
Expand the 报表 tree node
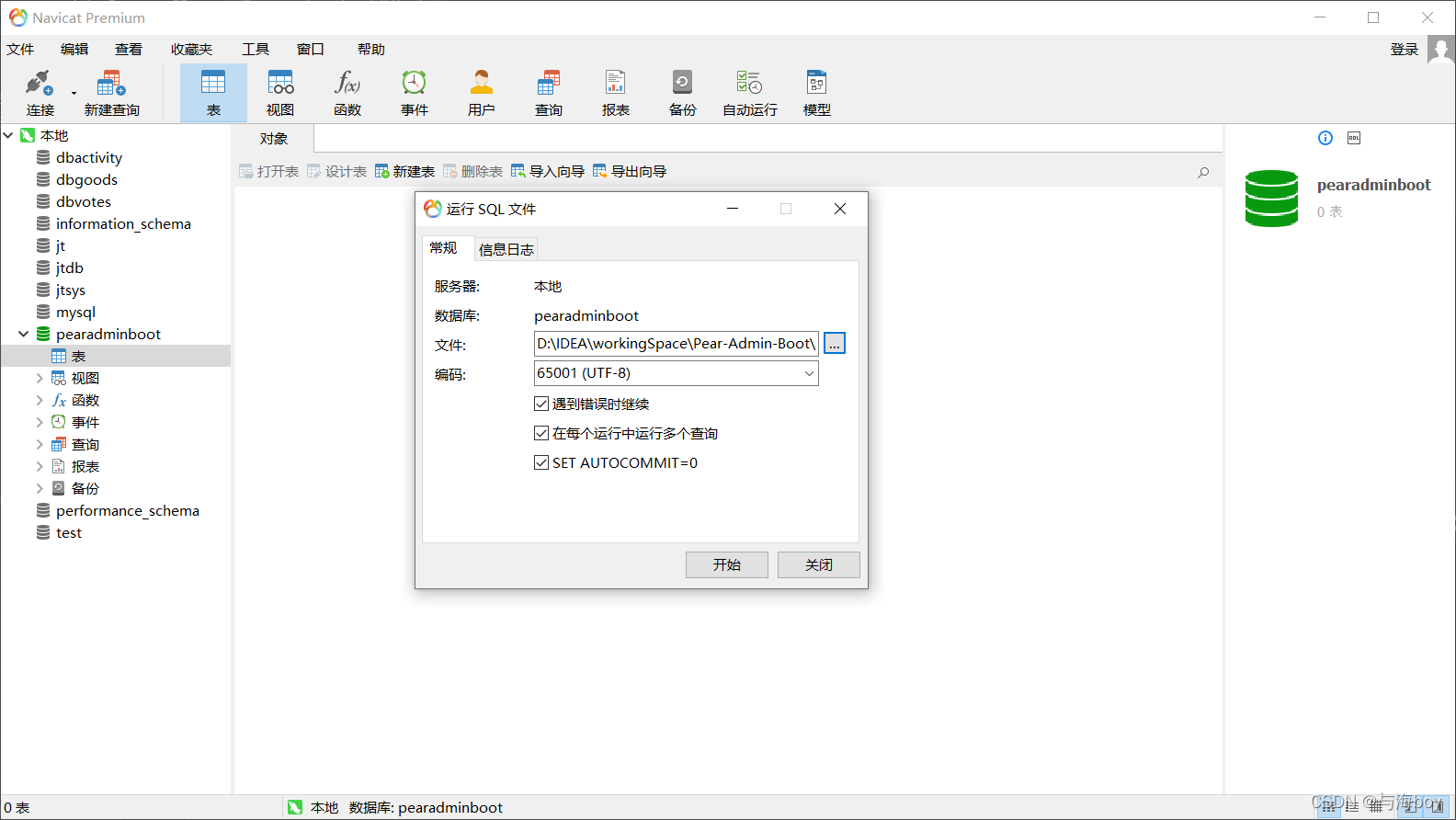coord(40,466)
